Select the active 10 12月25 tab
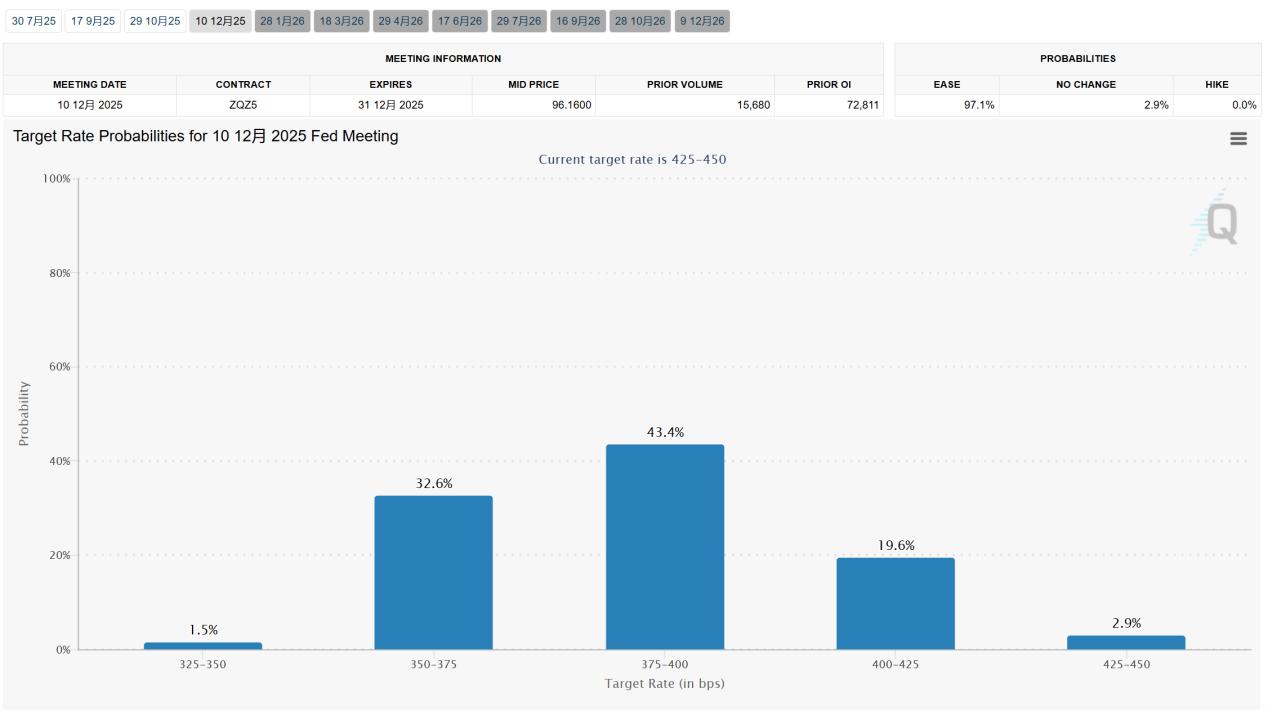This screenshot has width=1268, height=711. point(220,21)
